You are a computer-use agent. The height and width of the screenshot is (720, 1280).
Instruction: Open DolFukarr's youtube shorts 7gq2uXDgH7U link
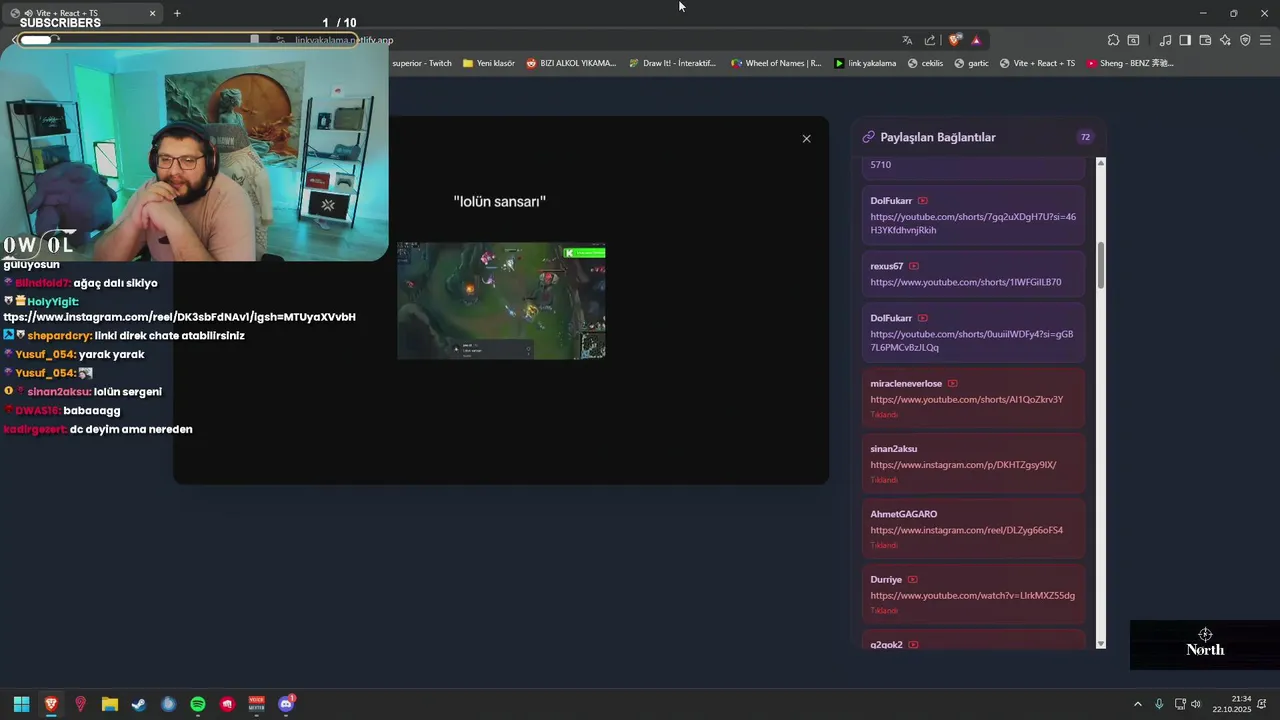(x=973, y=223)
